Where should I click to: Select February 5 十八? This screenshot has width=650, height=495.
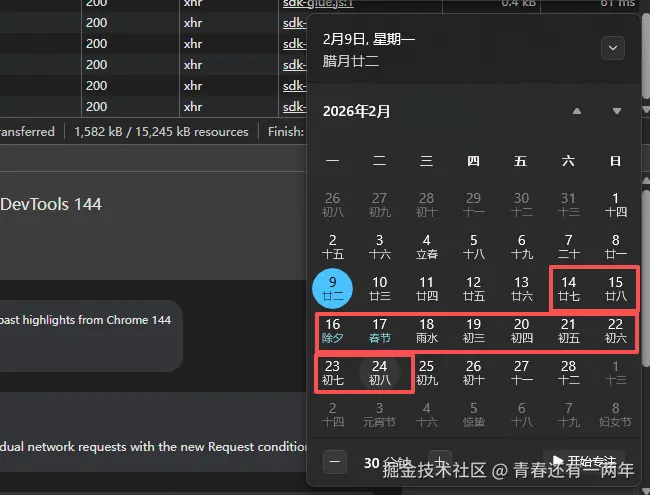click(x=473, y=246)
